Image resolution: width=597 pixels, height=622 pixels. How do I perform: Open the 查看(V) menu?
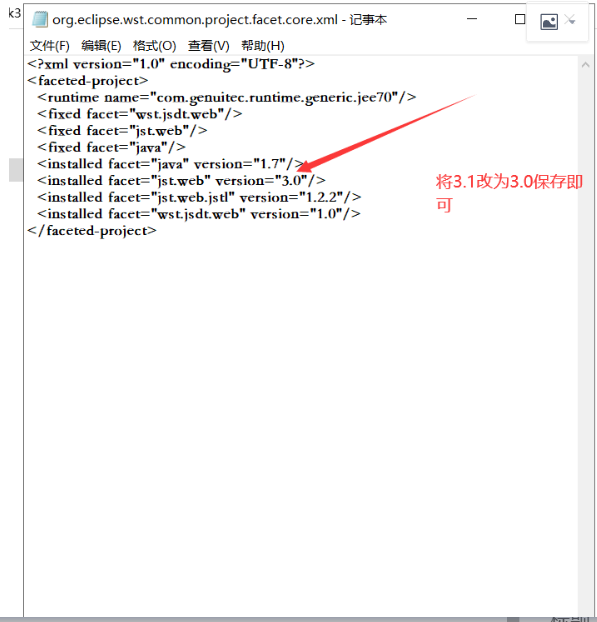click(209, 46)
